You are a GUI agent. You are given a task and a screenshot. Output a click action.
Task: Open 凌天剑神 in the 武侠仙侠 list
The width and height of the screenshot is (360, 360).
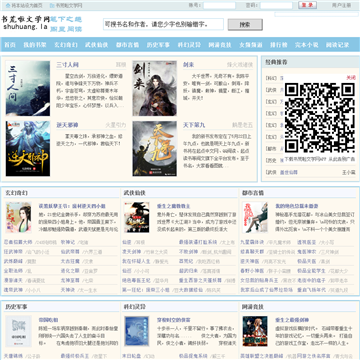[x=131, y=252]
